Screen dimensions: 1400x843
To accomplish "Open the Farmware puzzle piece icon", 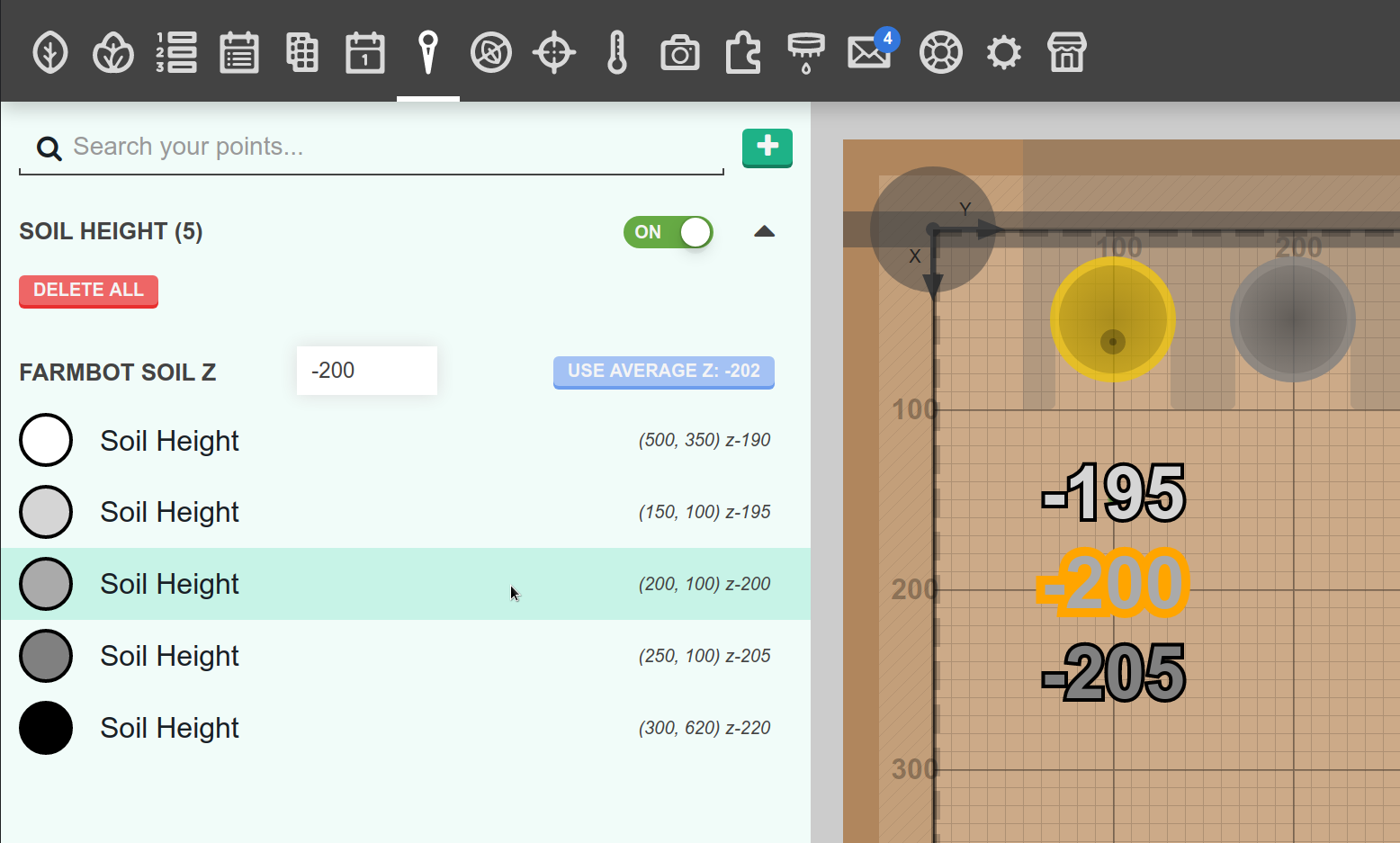I will click(x=743, y=52).
